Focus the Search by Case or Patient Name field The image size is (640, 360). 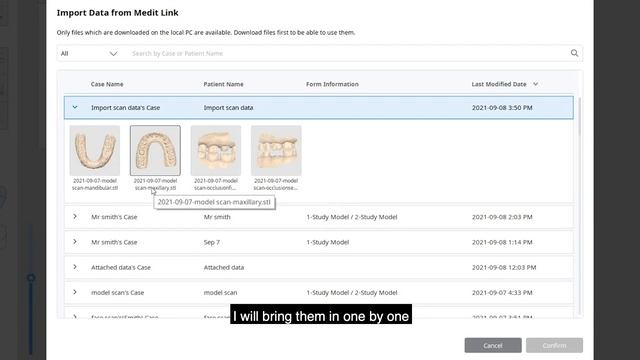[x=347, y=53]
